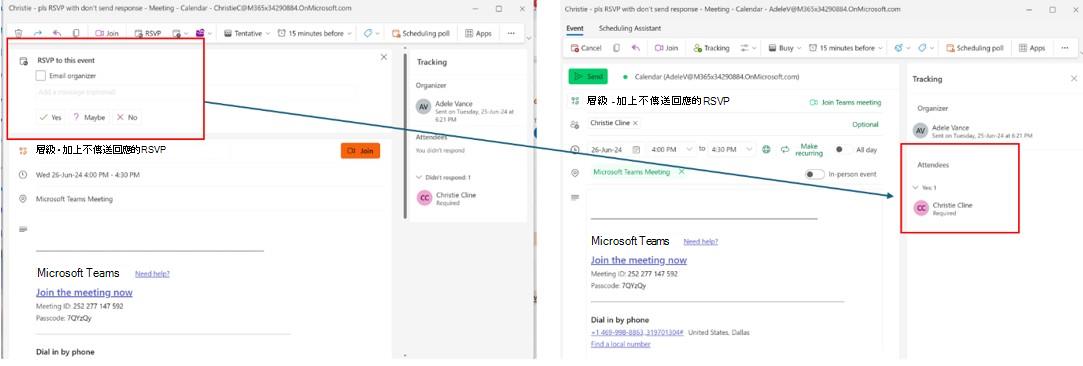Click the forward arrow icon in Christie's window
The width and height of the screenshot is (1083, 366).
click(x=37, y=32)
